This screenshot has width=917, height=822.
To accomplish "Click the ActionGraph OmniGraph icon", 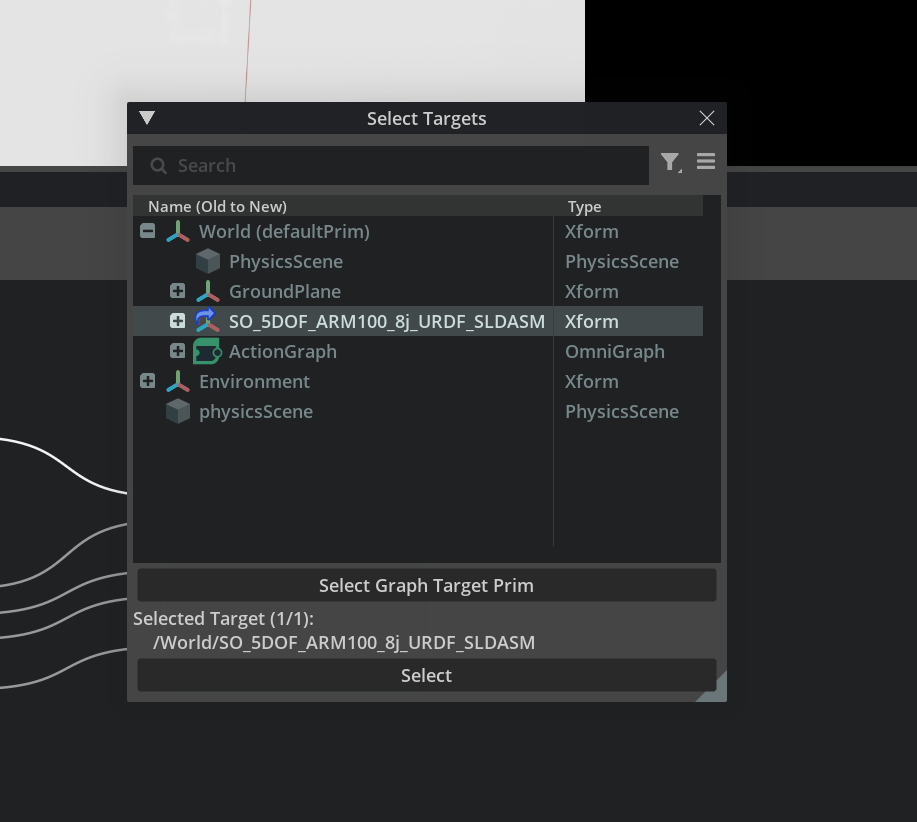I will tap(207, 351).
